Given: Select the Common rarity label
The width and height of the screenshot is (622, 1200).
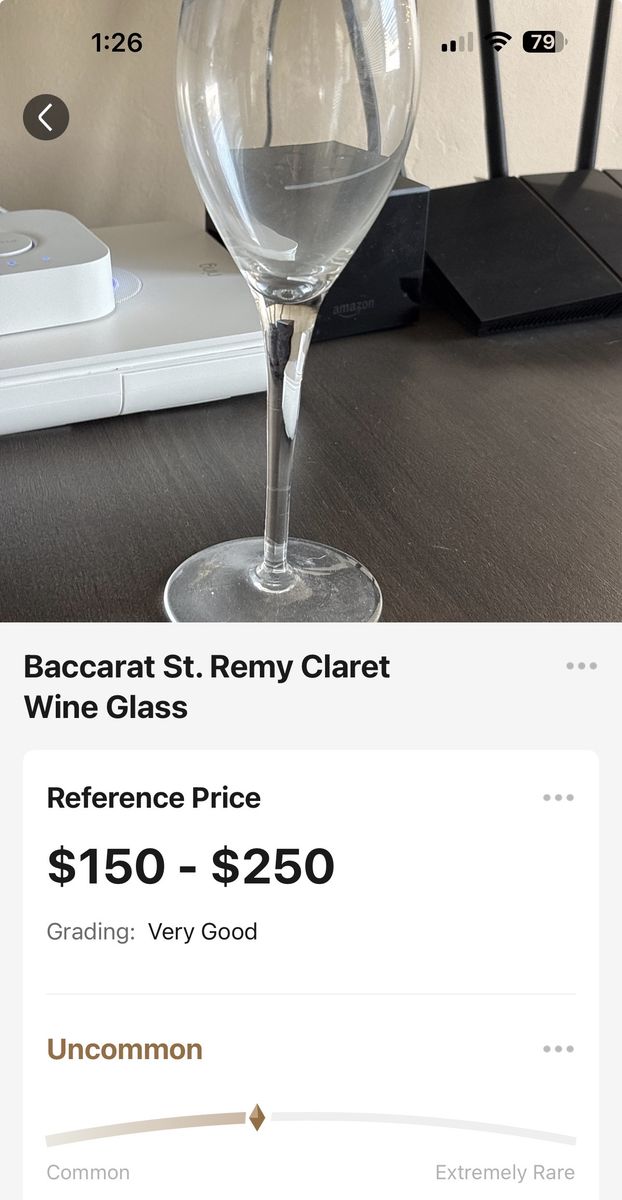Looking at the screenshot, I should point(88,1172).
